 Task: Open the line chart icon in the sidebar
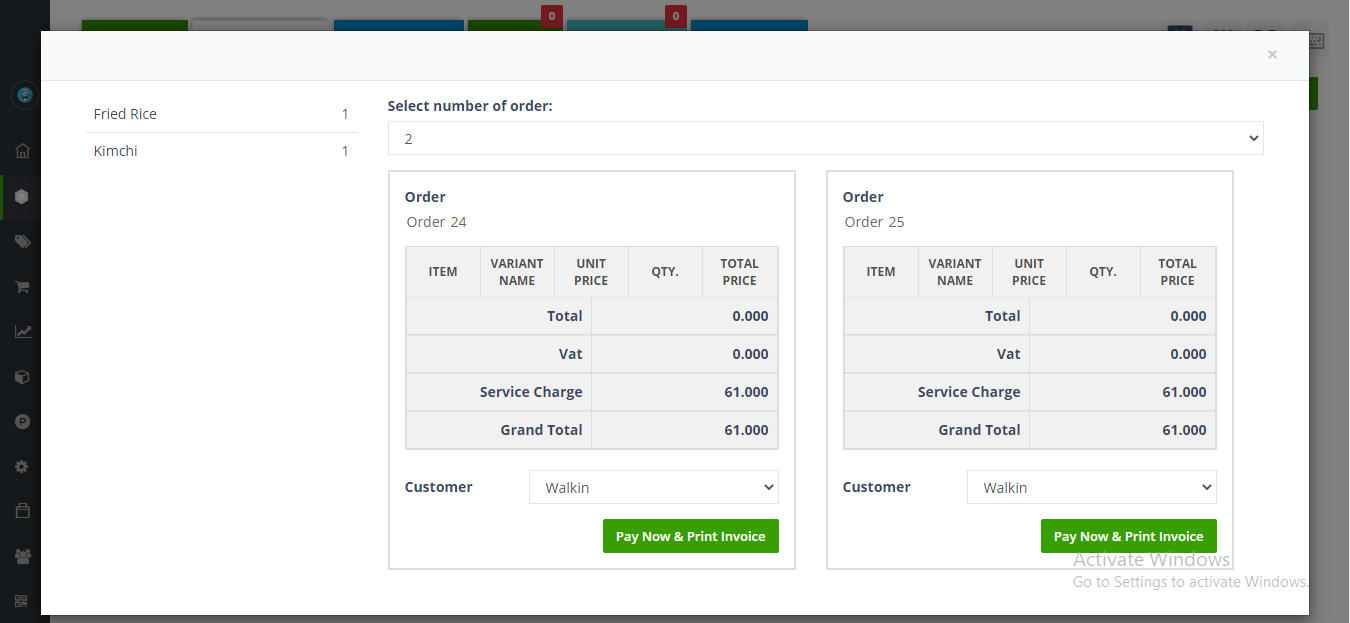coord(22,332)
